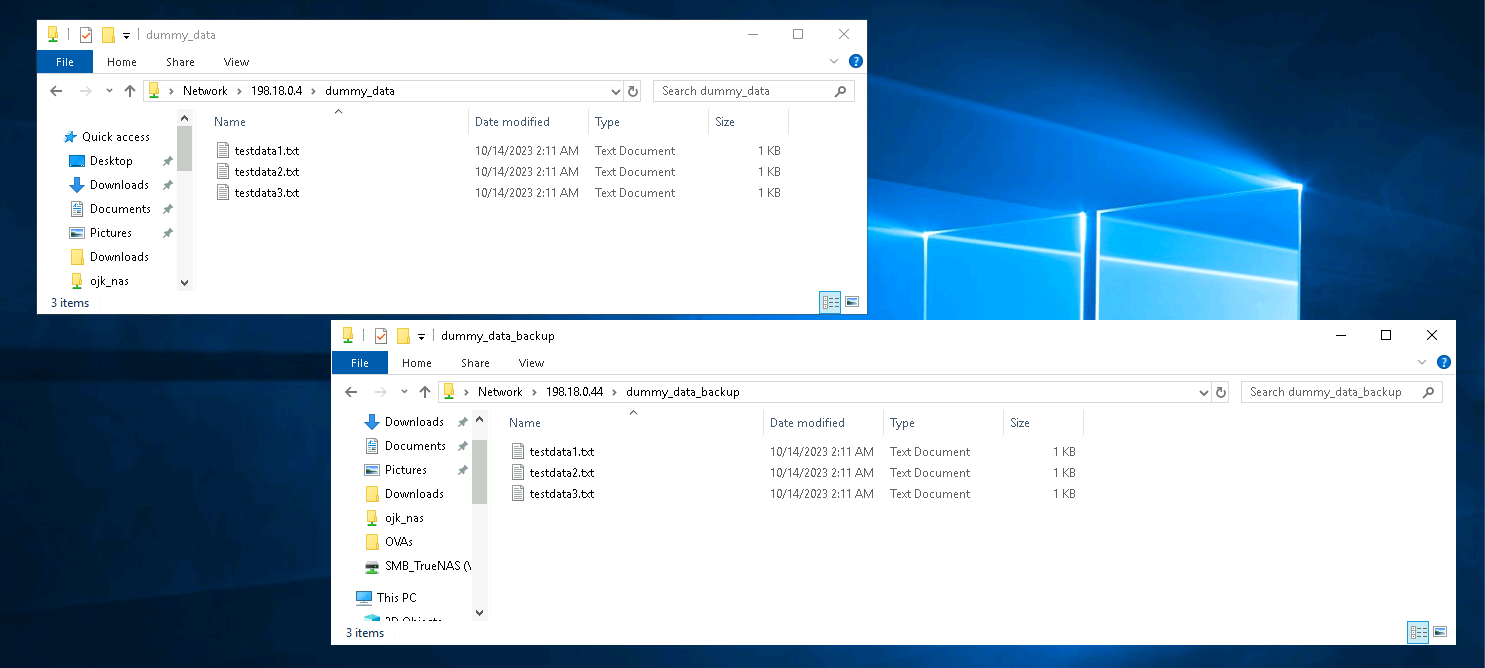Click Network in the dummy_data address path
This screenshot has width=1485, height=668.
pos(205,91)
